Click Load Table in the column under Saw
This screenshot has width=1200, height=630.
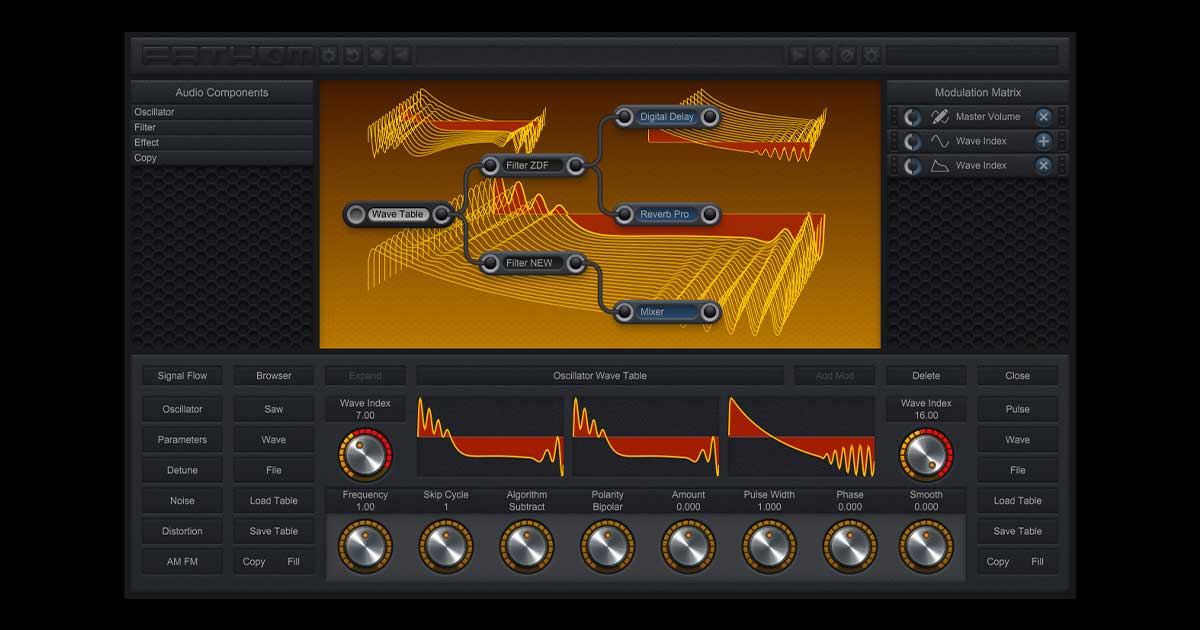tap(274, 501)
